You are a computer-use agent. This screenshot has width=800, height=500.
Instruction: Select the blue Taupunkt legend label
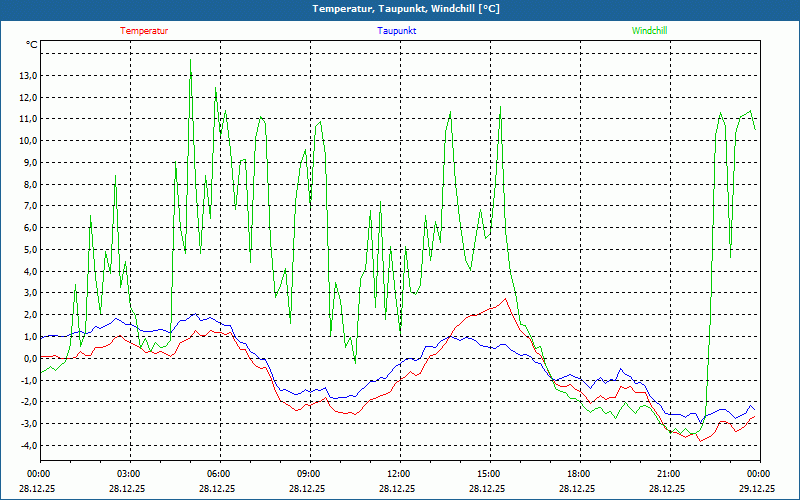[x=396, y=31]
